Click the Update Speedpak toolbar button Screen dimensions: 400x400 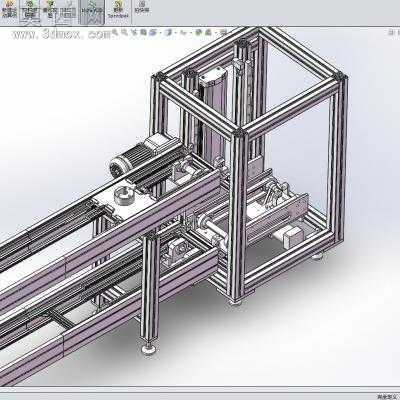pyautogui.click(x=118, y=9)
